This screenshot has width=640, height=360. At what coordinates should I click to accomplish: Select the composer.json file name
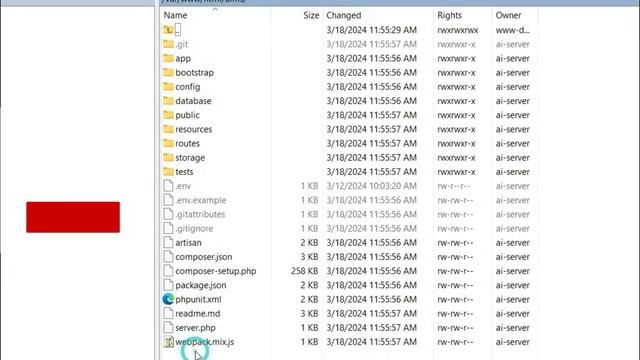(x=204, y=257)
